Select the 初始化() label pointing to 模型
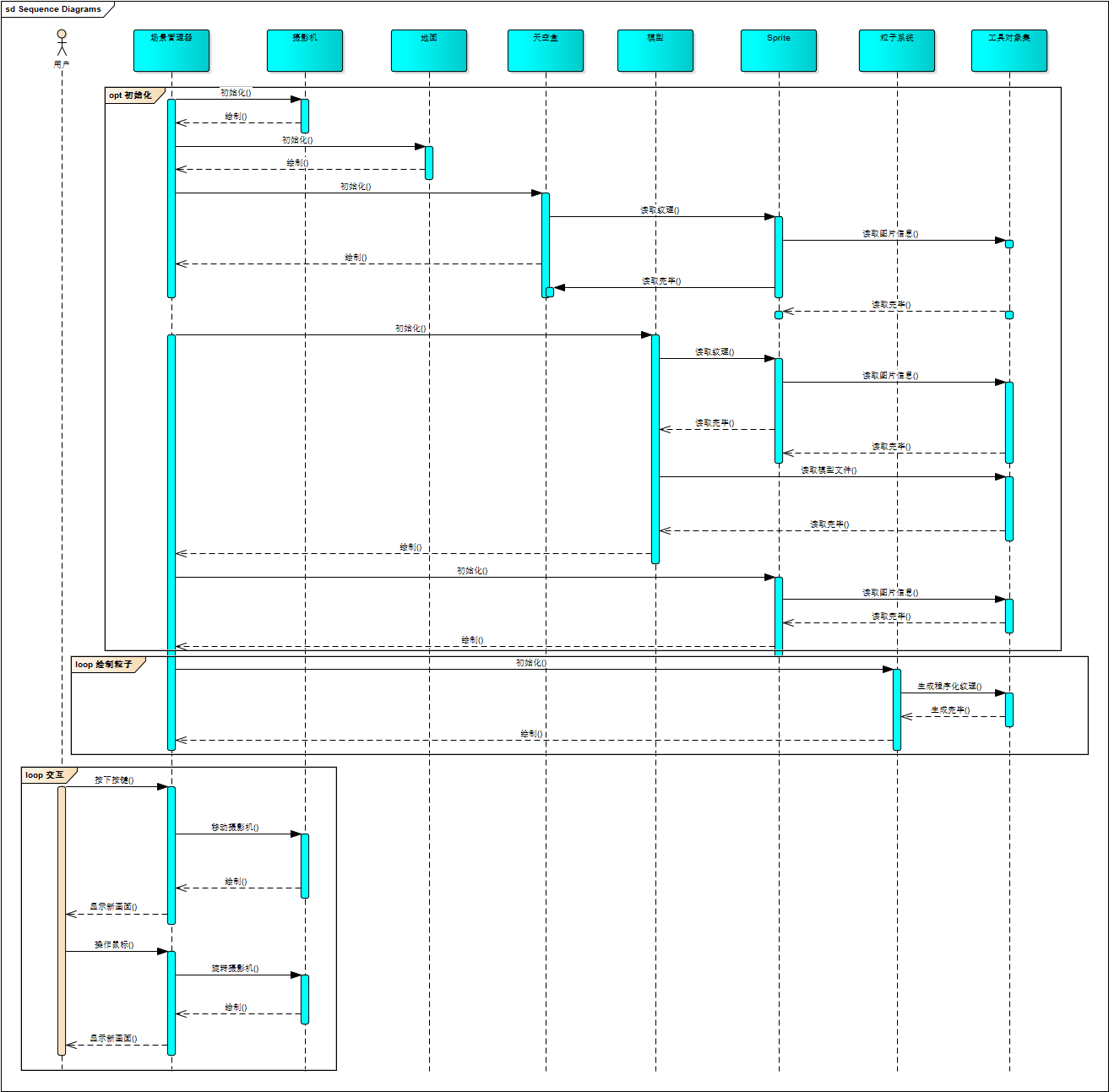This screenshot has height=1092, width=1109. tap(410, 329)
